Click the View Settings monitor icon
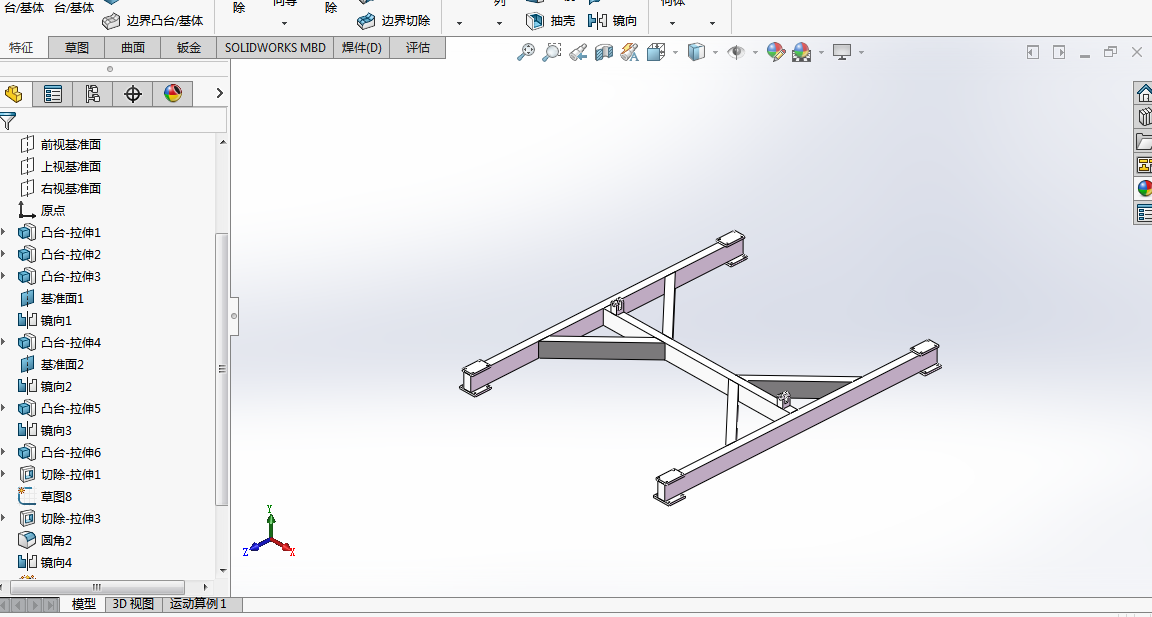Screen dimensions: 1152x617 pos(842,52)
